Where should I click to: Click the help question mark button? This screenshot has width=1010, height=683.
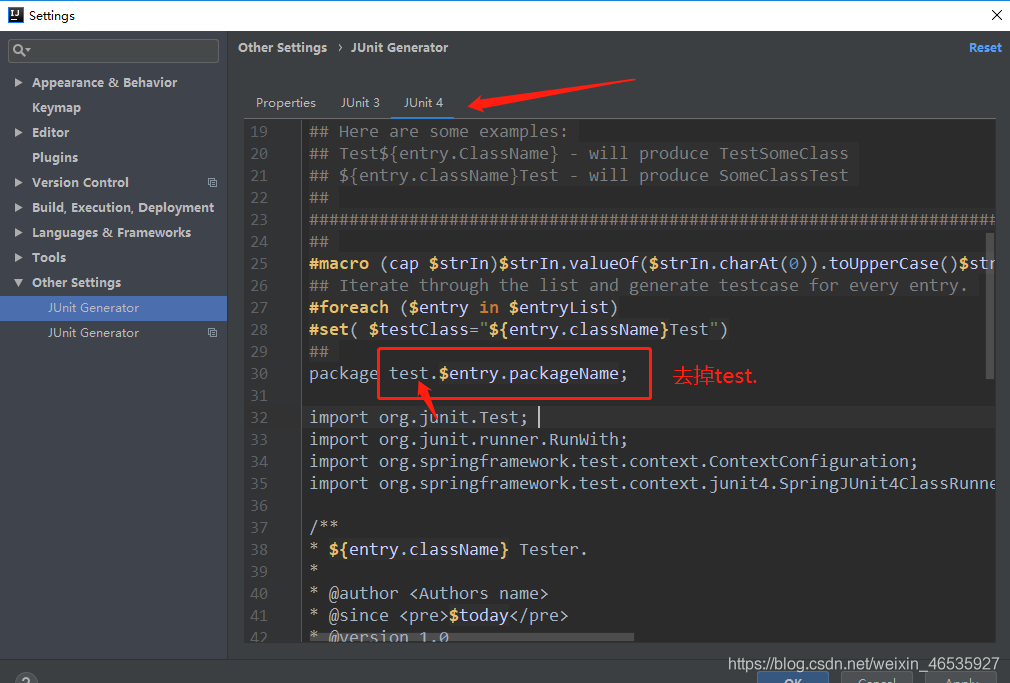[x=26, y=678]
